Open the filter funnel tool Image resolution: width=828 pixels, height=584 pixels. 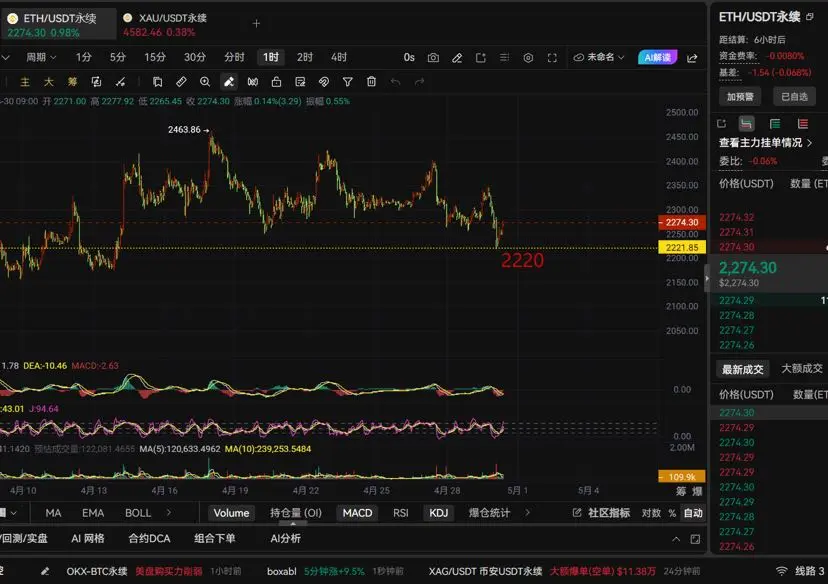[347, 81]
